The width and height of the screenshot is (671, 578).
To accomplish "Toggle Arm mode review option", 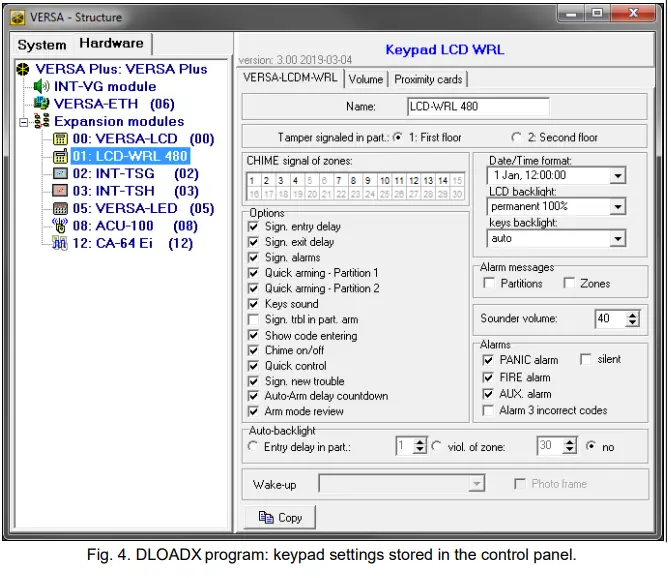I will pyautogui.click(x=253, y=412).
